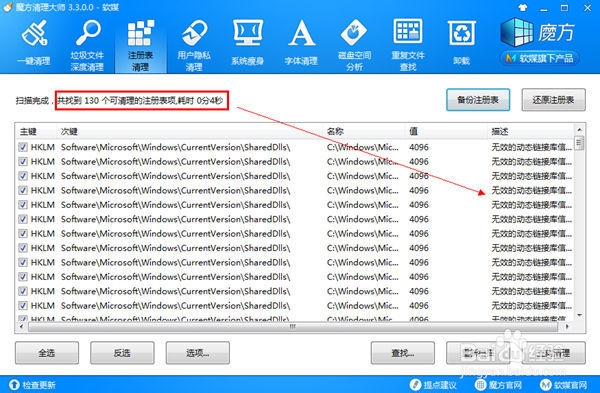Click the 魔方 cube logo
The height and width of the screenshot is (393, 600).
tap(538, 32)
